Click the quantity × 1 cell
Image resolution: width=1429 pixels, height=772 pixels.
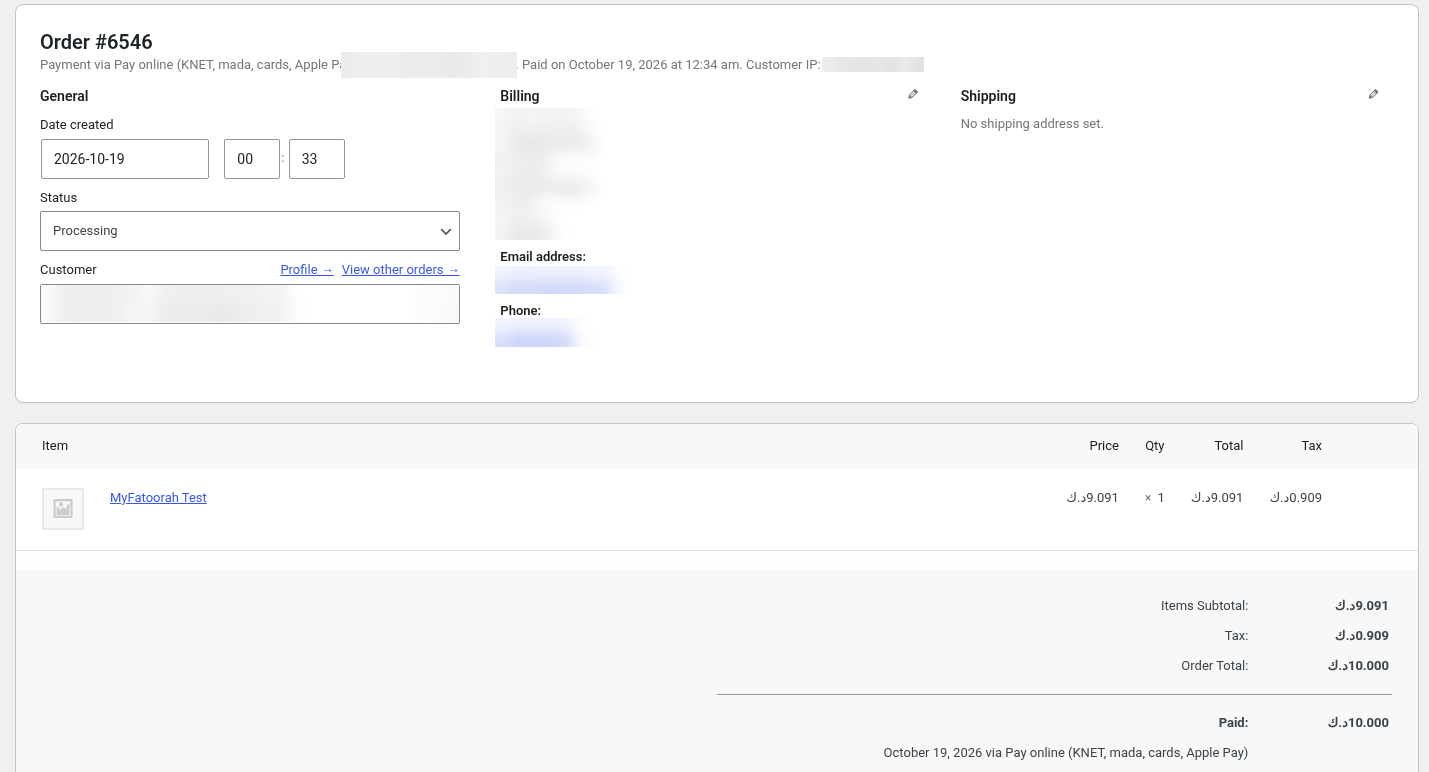(1155, 498)
